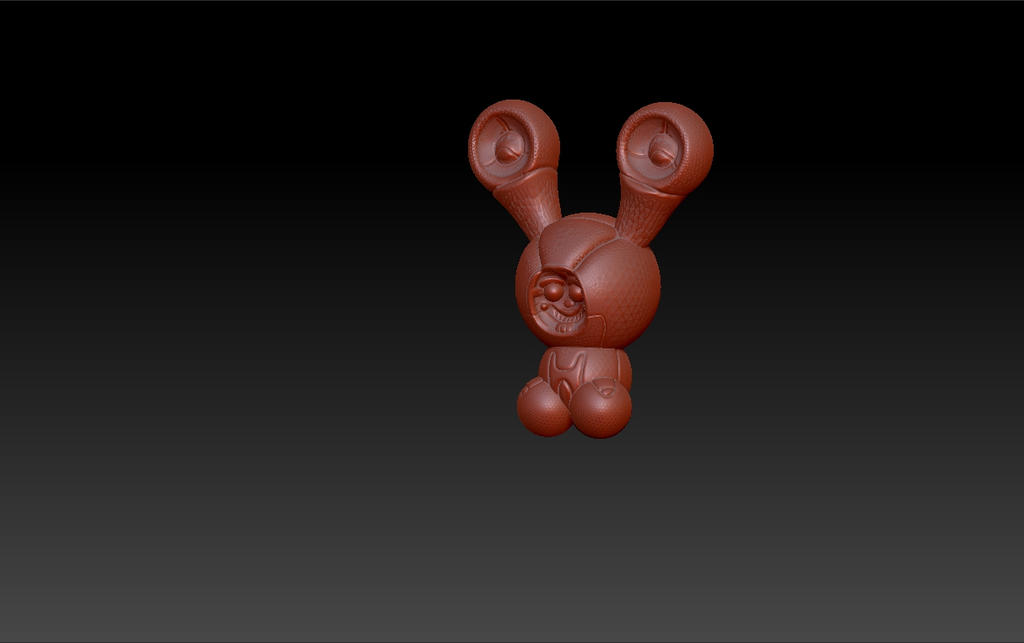Click the grinning mouth with teeth
This screenshot has width=1024, height=643.
562,318
